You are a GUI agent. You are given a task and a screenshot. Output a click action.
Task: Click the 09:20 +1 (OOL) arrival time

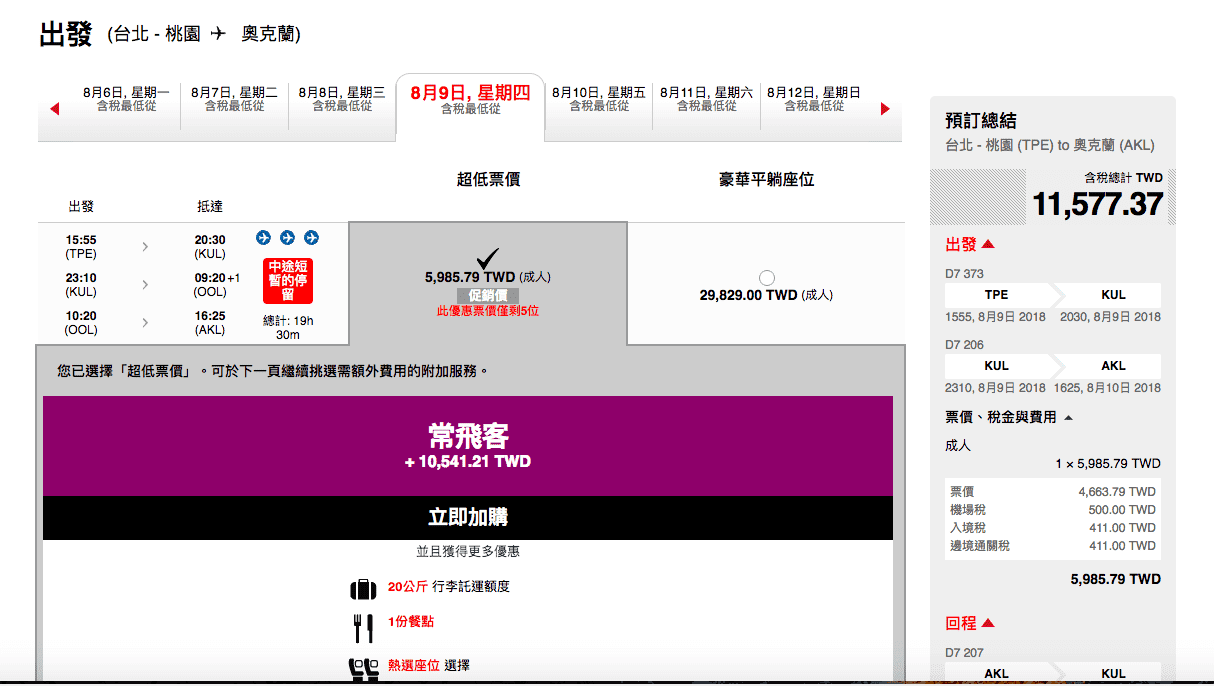217,285
